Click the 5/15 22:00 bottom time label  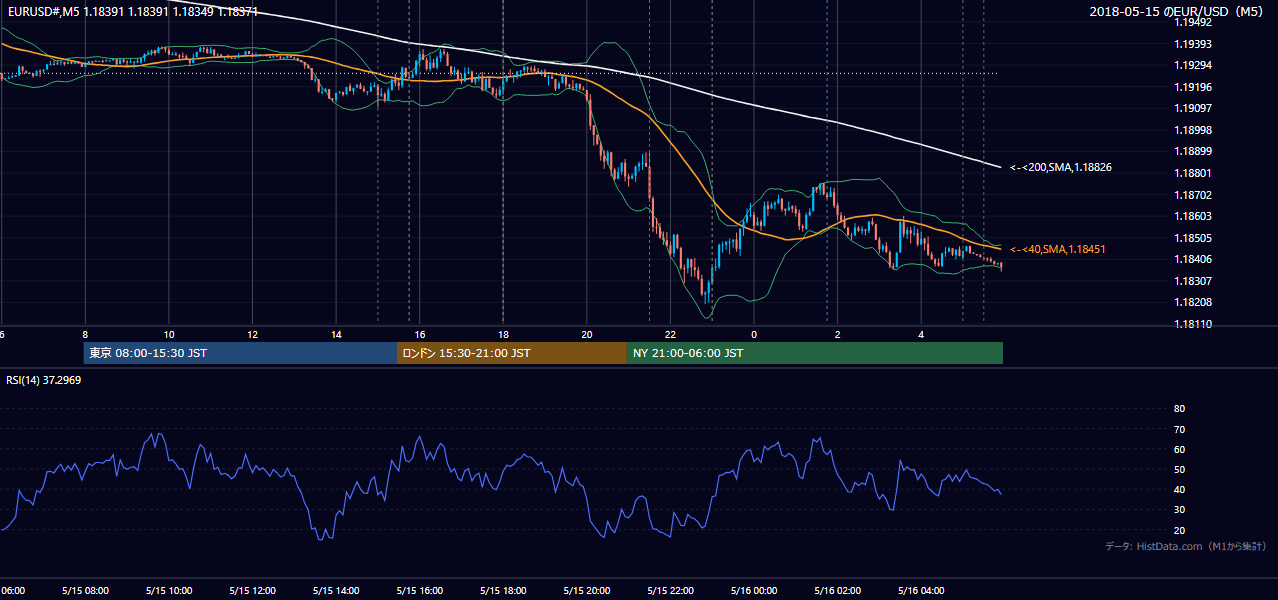[x=671, y=590]
